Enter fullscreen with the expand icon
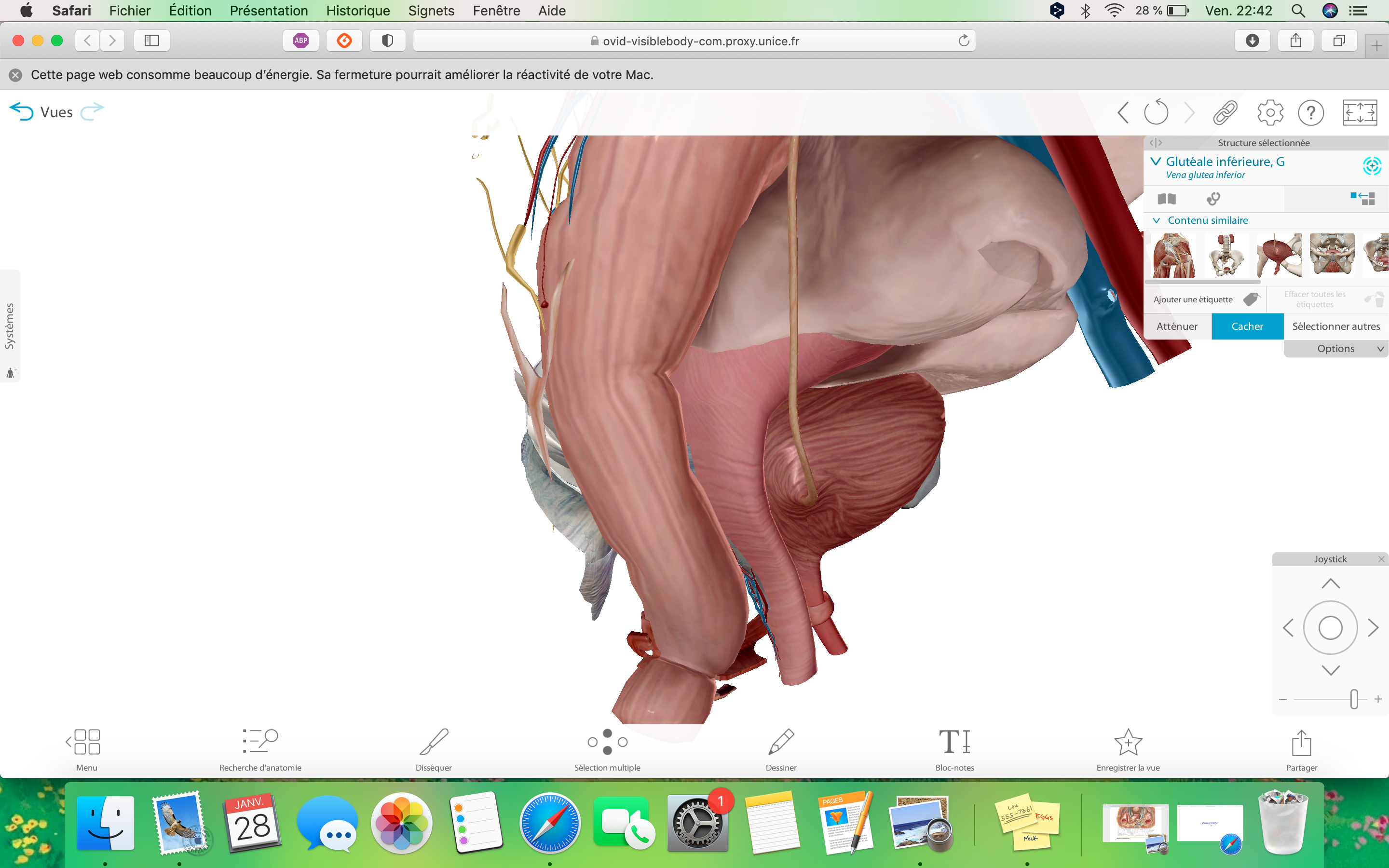1389x868 pixels. [x=1359, y=112]
